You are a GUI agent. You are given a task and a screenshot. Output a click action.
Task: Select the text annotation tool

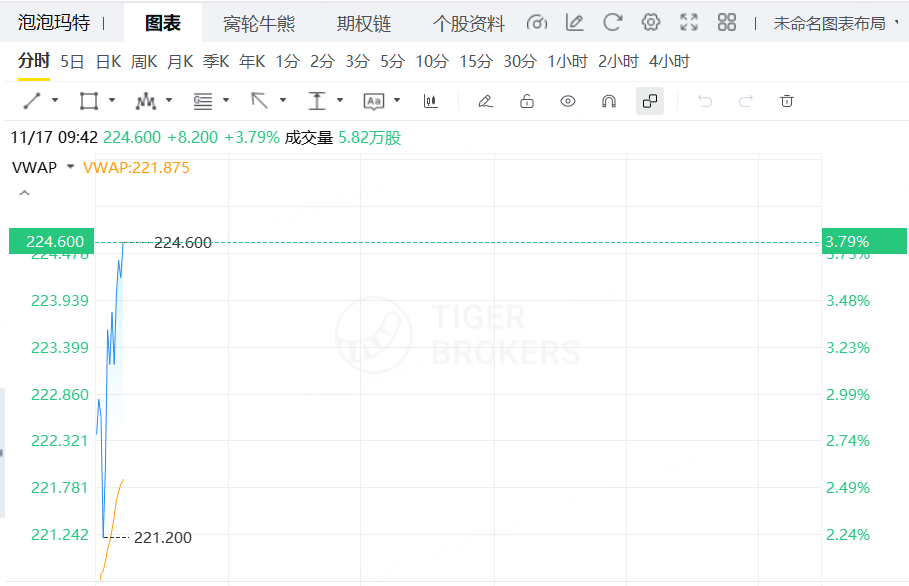374,101
